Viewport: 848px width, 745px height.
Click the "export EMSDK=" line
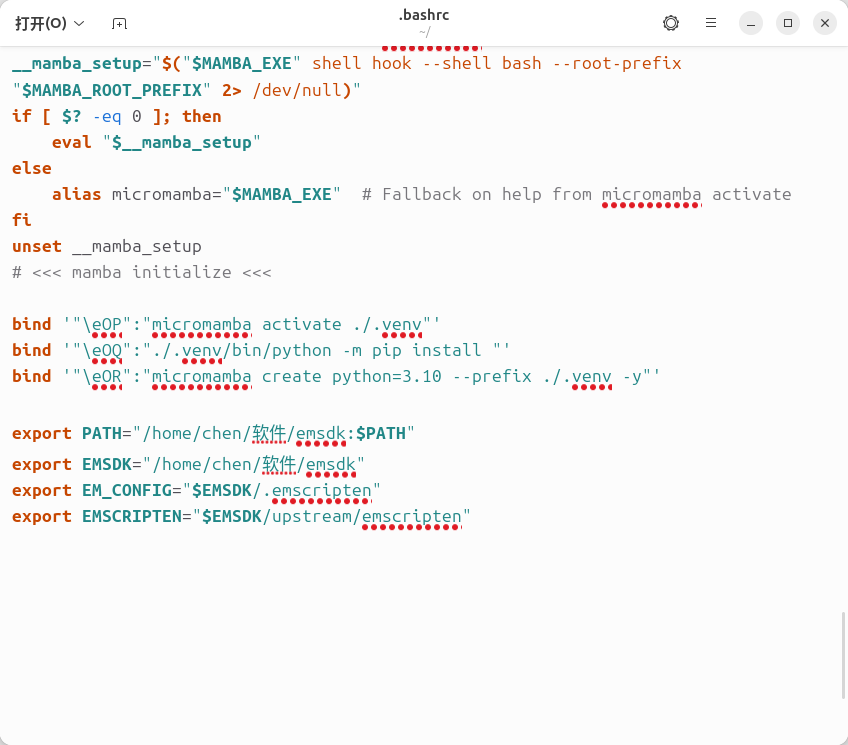click(x=188, y=464)
